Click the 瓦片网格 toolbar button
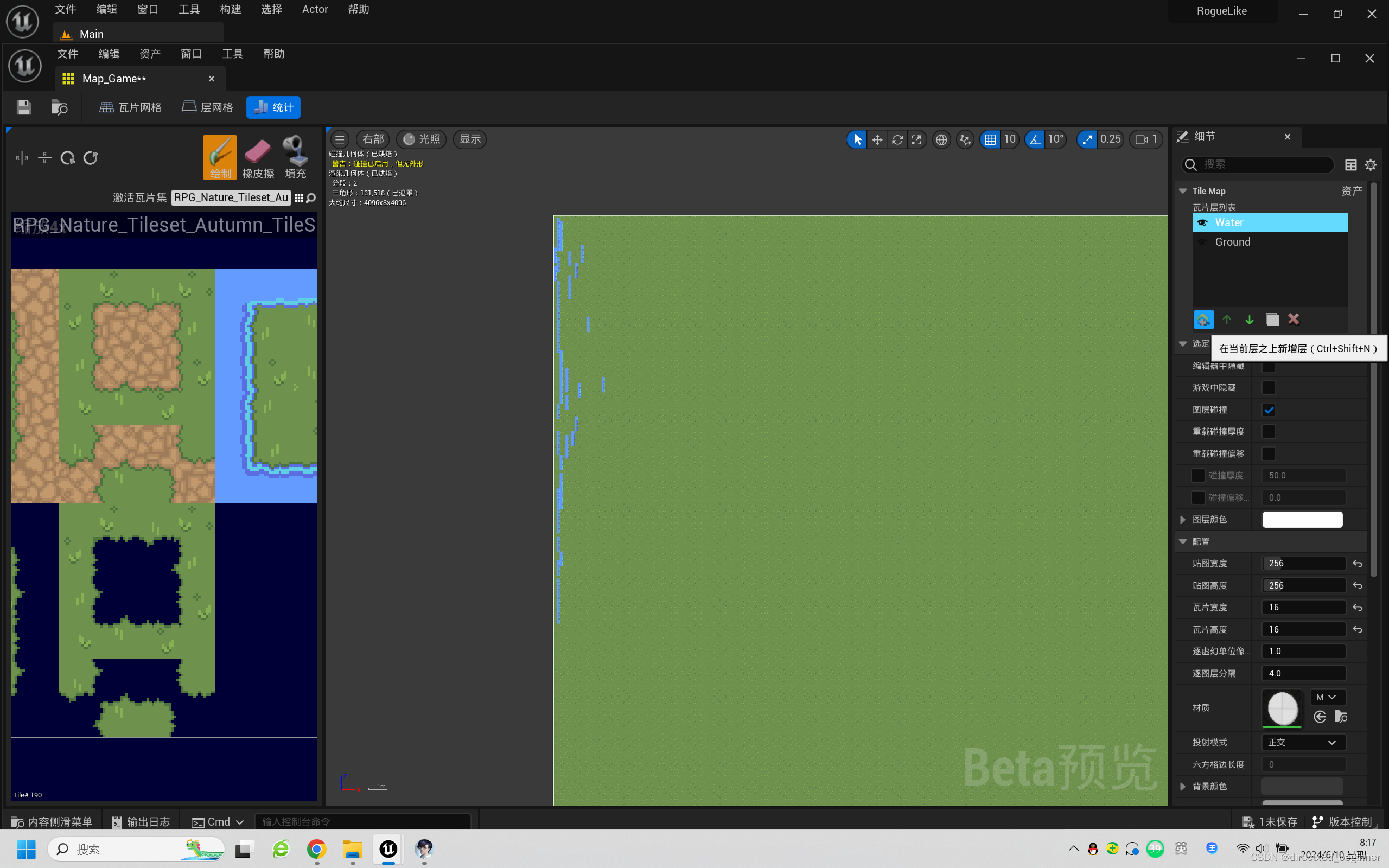 click(131, 107)
